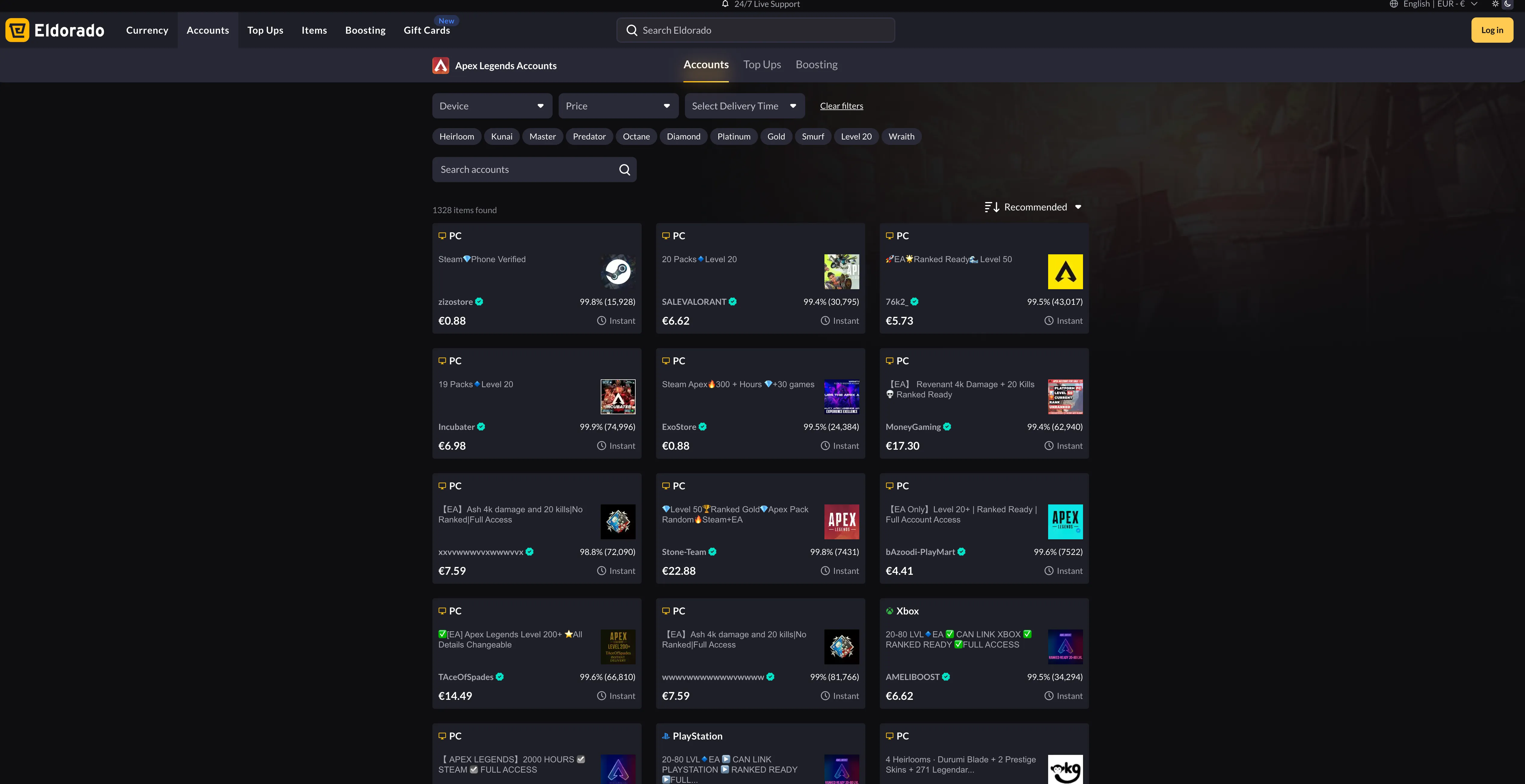The width and height of the screenshot is (1525, 784).
Task: Switch to dark theme moon icon
Action: pos(1507,4)
